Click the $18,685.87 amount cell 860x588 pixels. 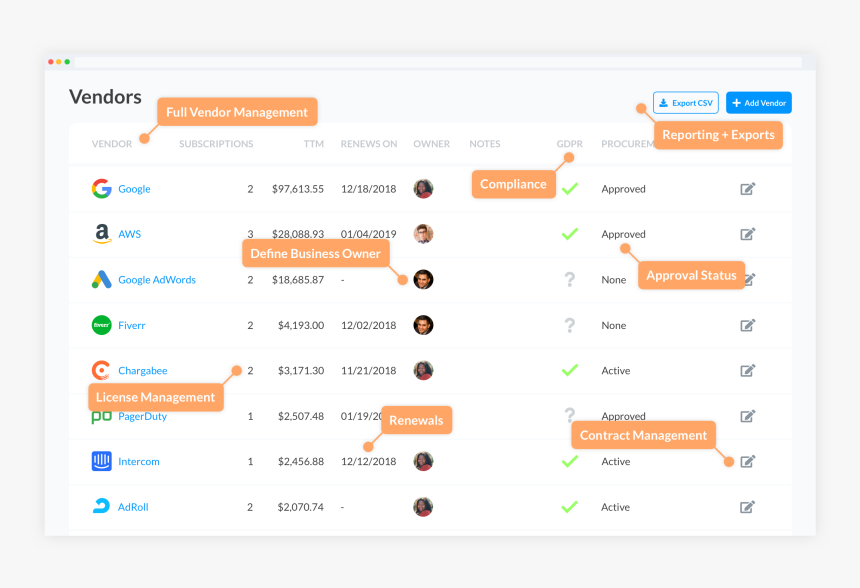pos(298,280)
